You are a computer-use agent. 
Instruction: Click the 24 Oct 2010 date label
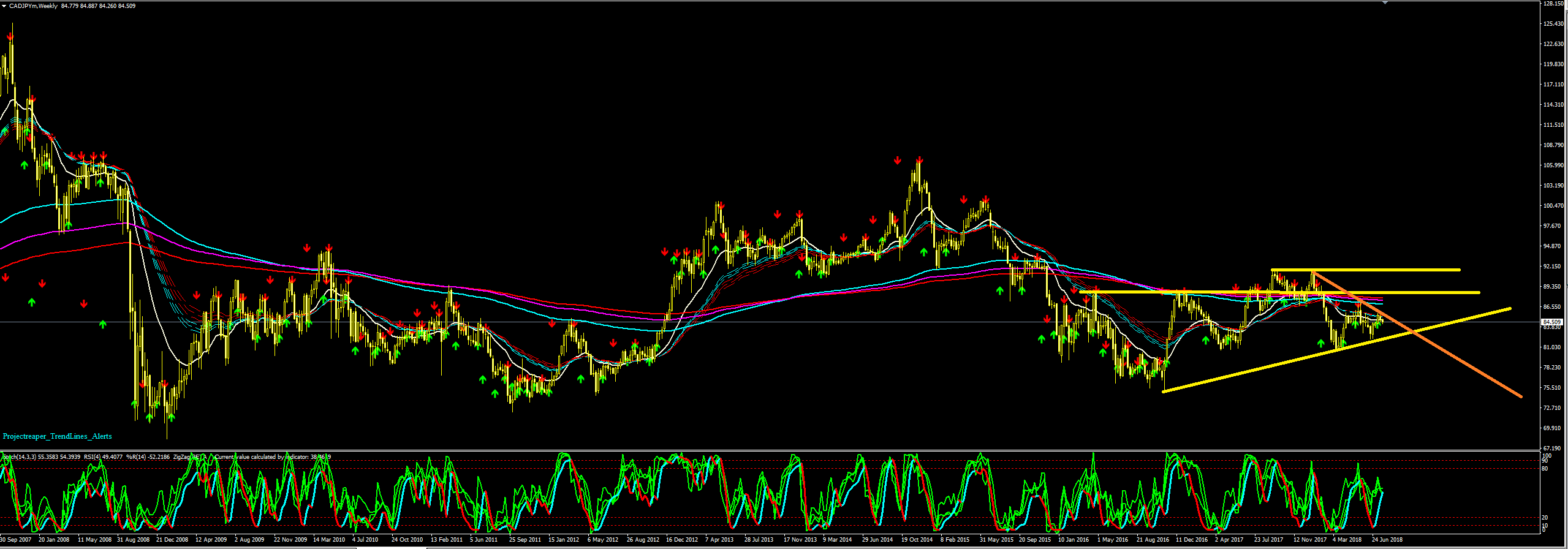click(x=407, y=540)
